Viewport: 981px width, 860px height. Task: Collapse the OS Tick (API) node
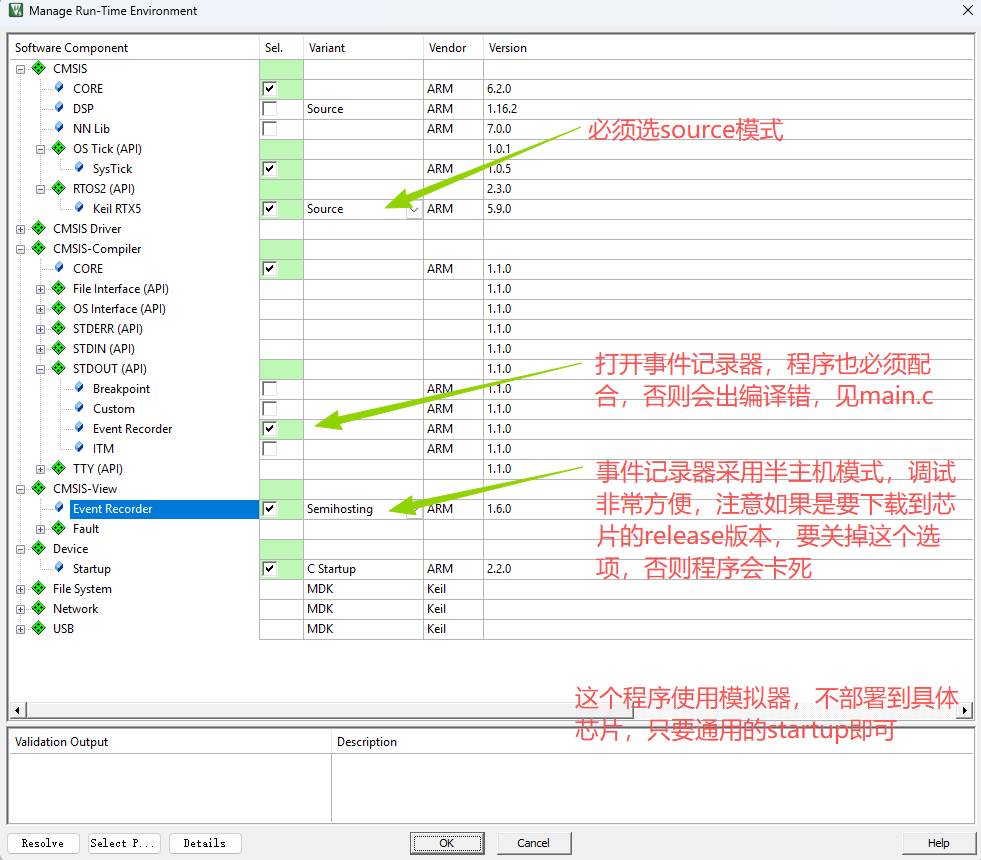[41, 149]
